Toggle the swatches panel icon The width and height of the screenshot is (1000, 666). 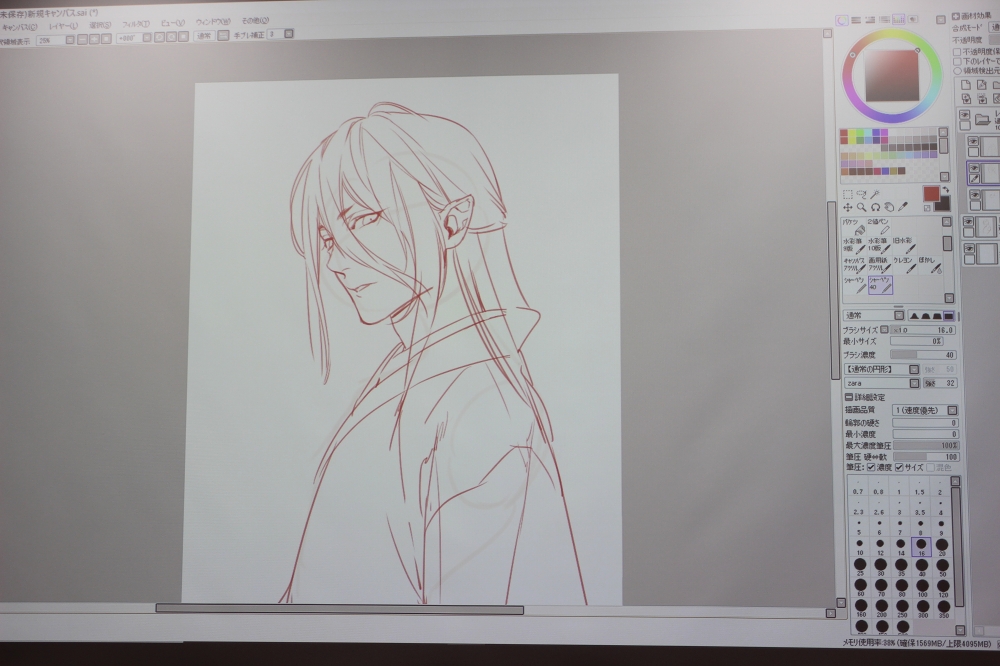899,20
